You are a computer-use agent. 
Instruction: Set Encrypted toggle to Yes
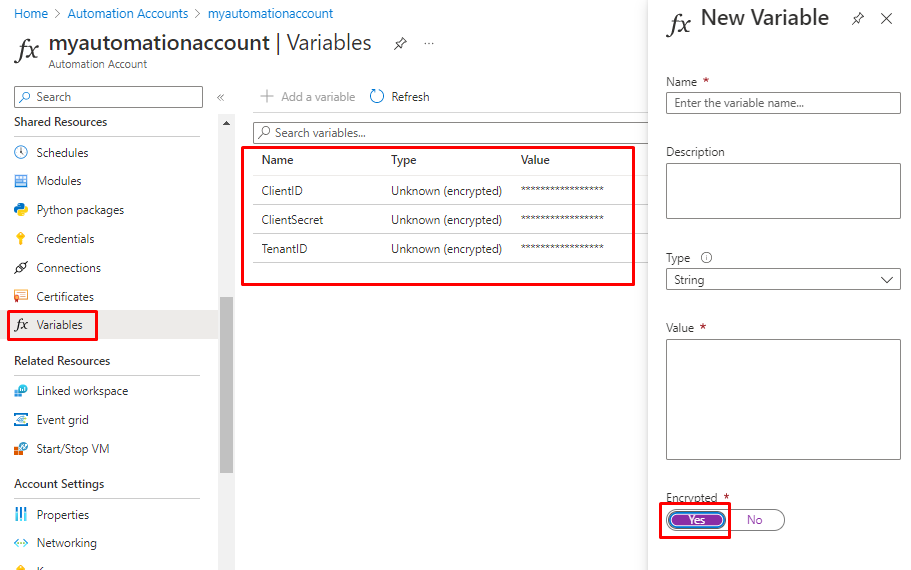[696, 520]
